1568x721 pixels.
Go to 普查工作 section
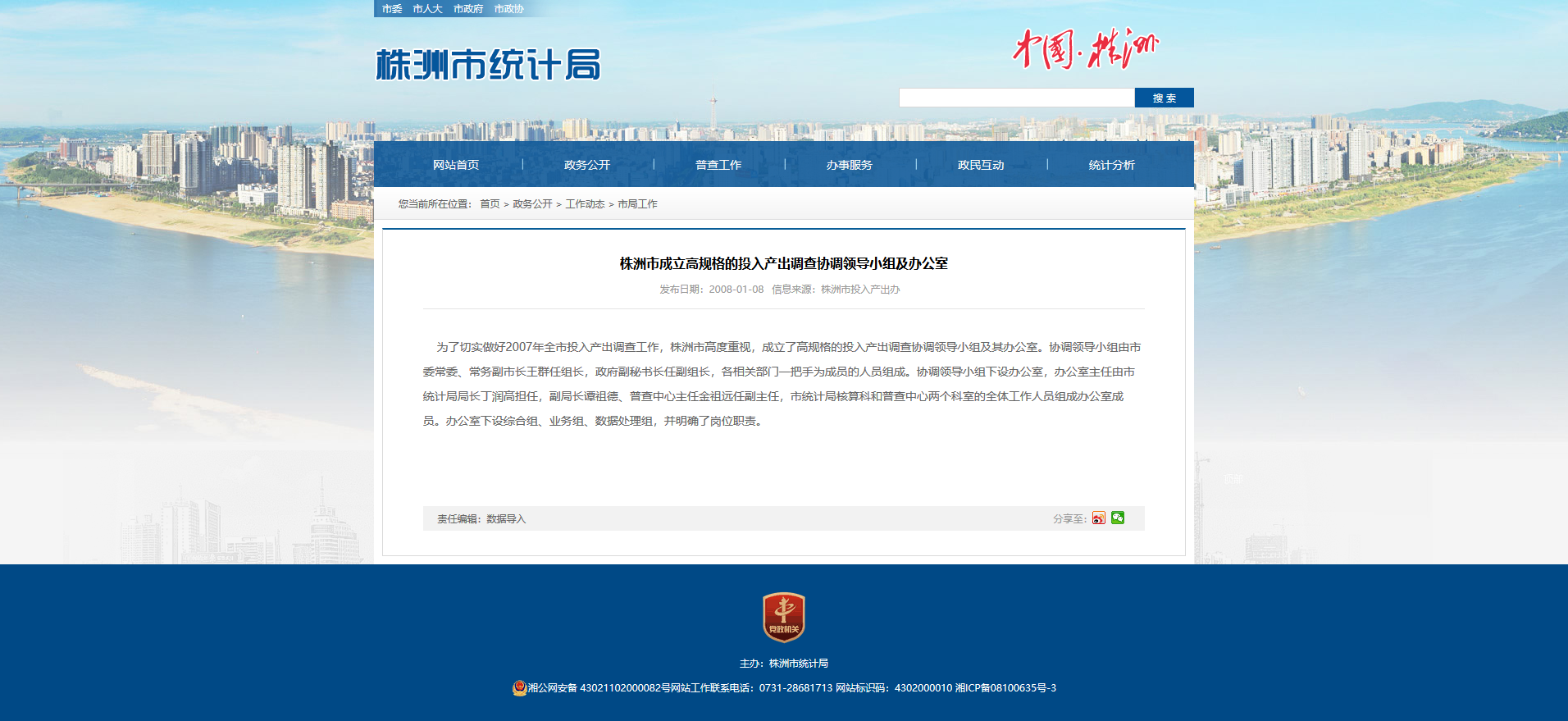click(x=718, y=165)
